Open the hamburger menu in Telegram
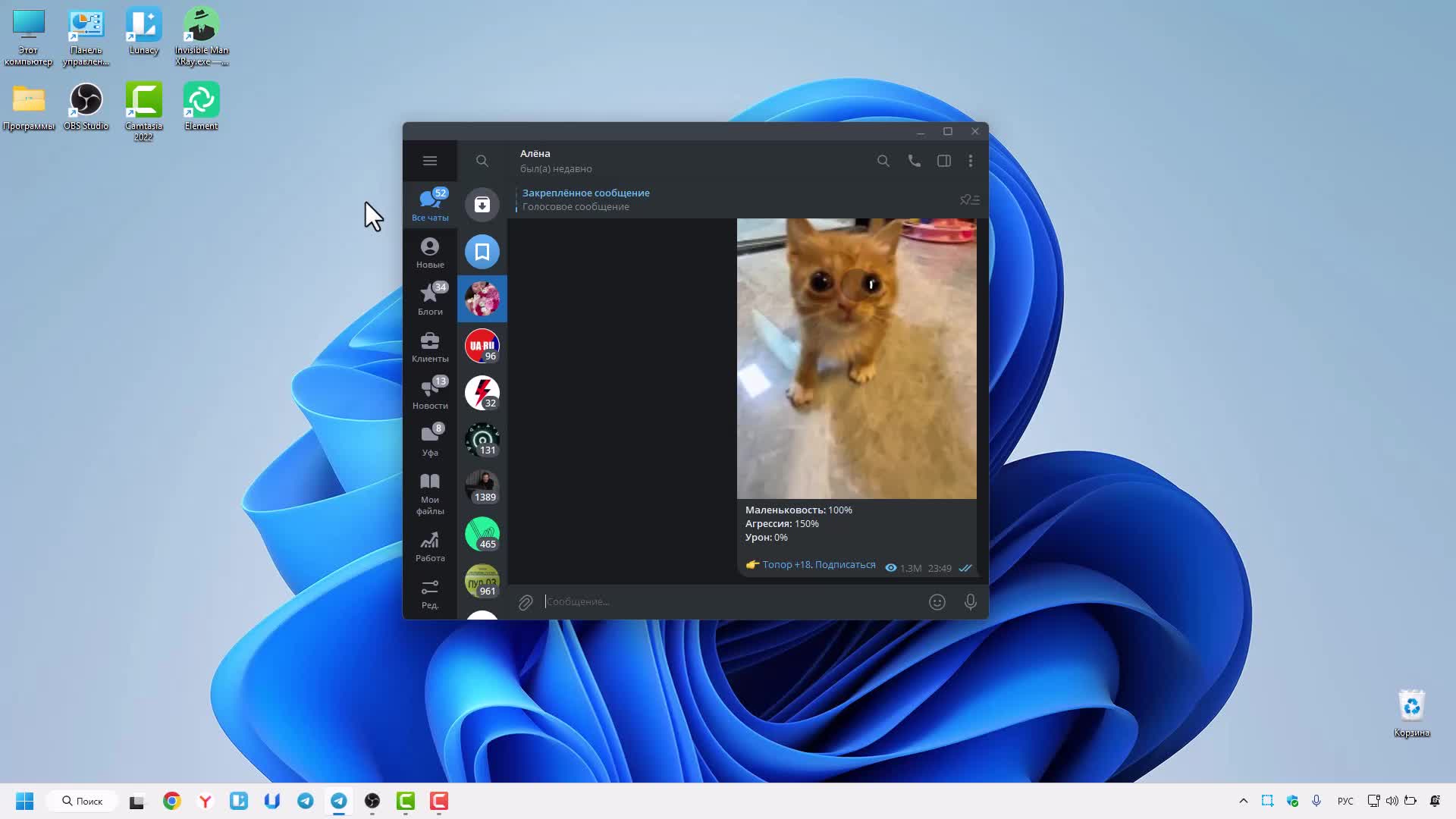This screenshot has height=819, width=1456. coord(431,160)
